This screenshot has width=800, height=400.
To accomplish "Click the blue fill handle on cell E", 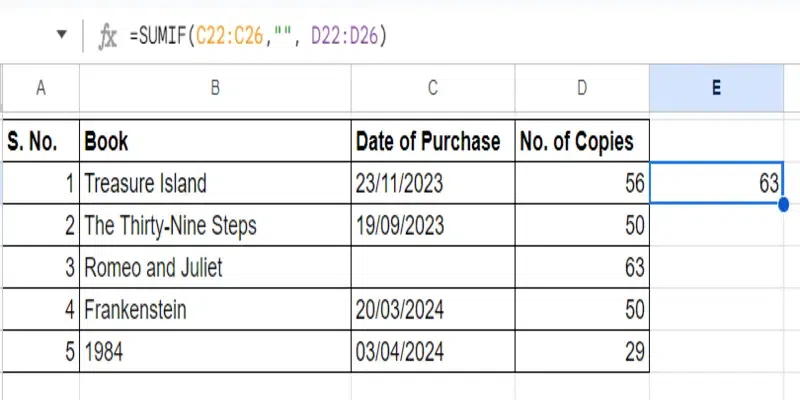I will point(783,204).
